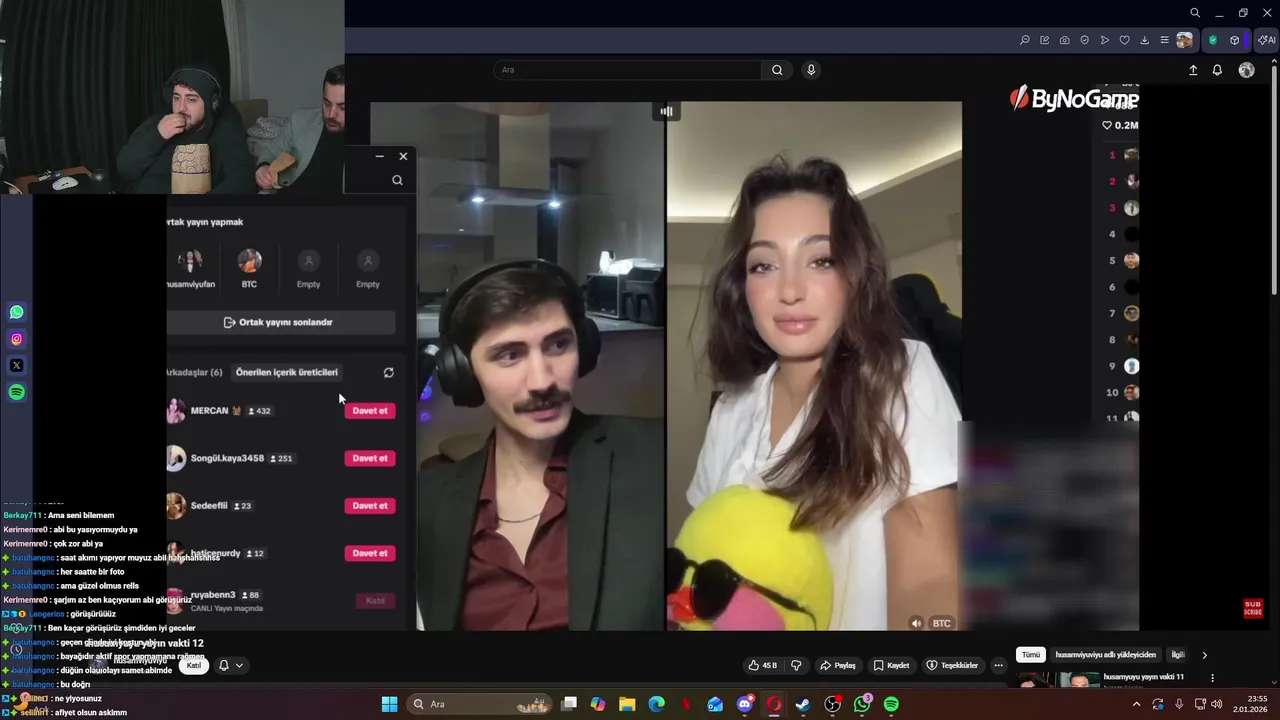
Task: Click the Katıl button under video
Action: tap(194, 665)
